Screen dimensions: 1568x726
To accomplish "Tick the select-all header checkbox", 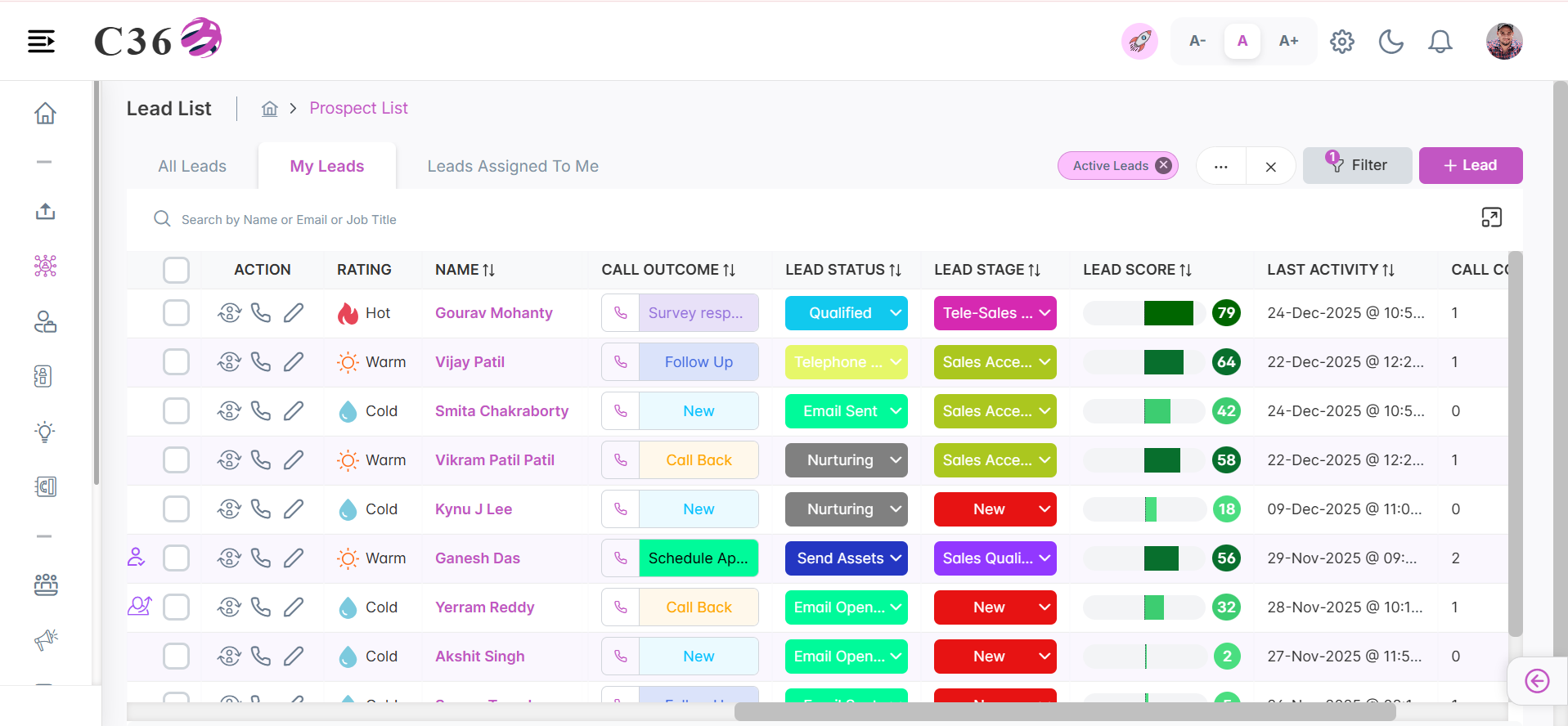I will coord(176,270).
